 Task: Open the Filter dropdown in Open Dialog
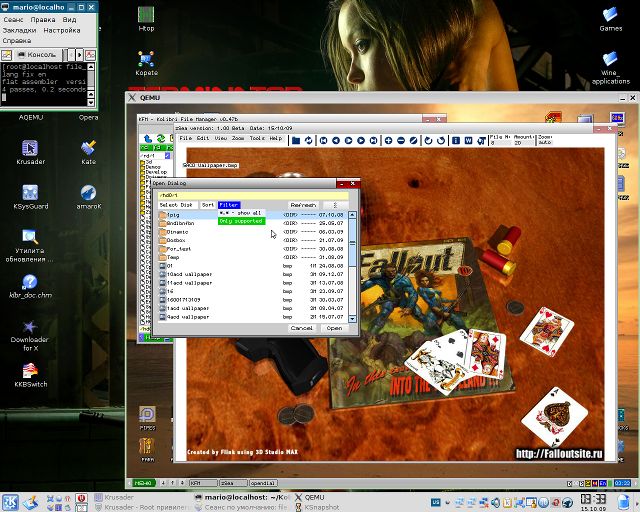[x=229, y=204]
